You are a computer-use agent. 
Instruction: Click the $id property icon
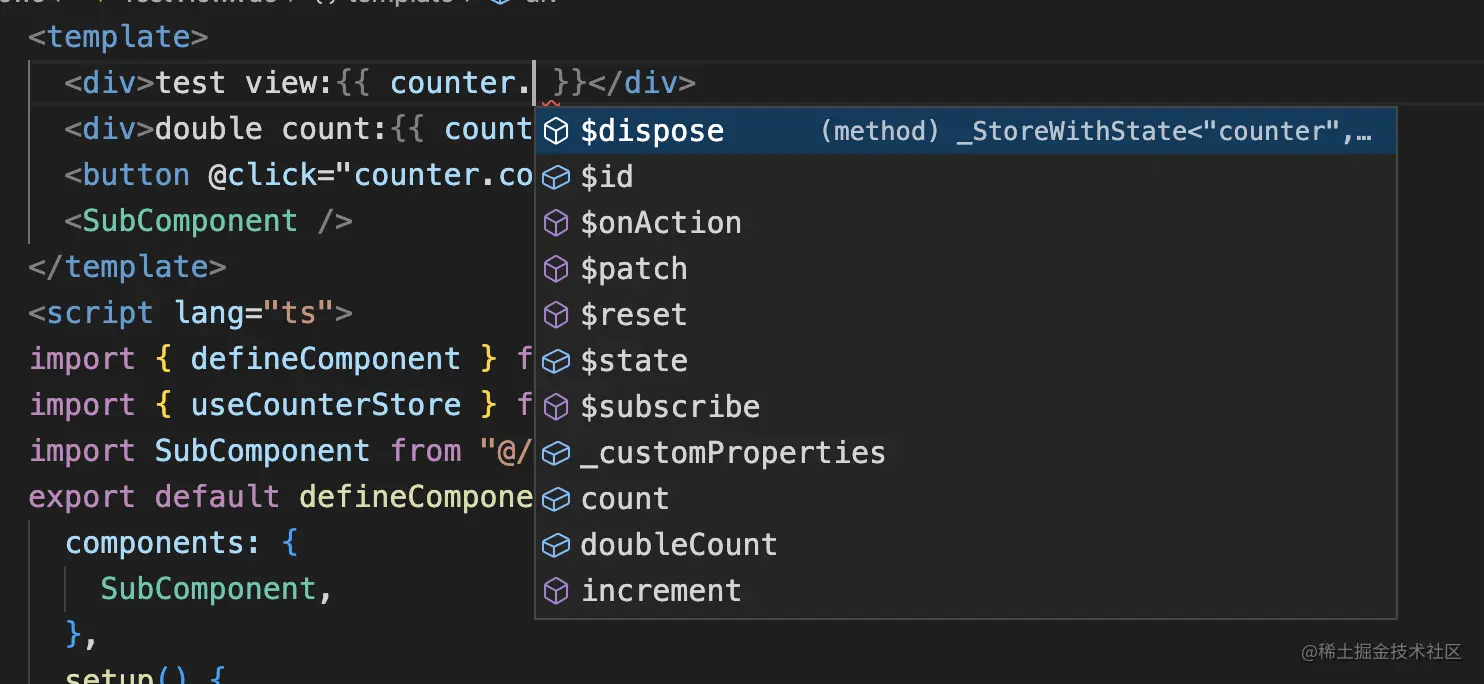pyautogui.click(x=556, y=177)
